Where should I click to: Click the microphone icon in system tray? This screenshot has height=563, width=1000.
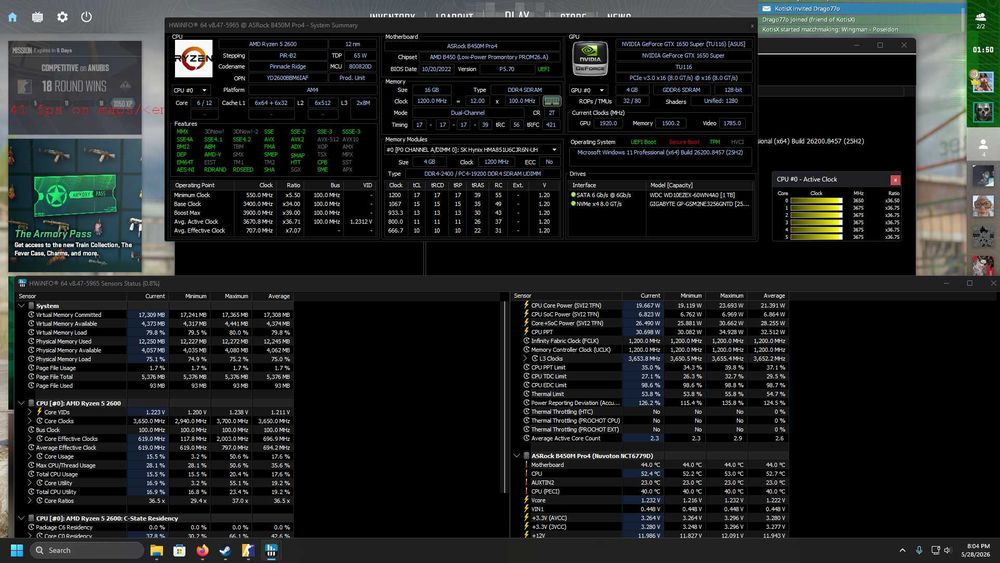coord(919,550)
